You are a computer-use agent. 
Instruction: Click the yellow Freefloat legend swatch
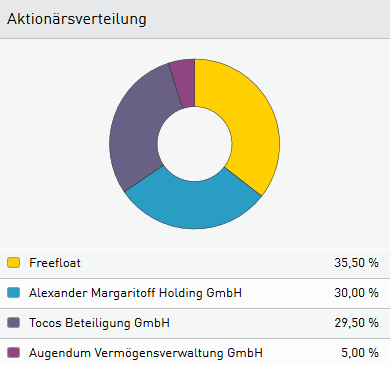pos(13,263)
